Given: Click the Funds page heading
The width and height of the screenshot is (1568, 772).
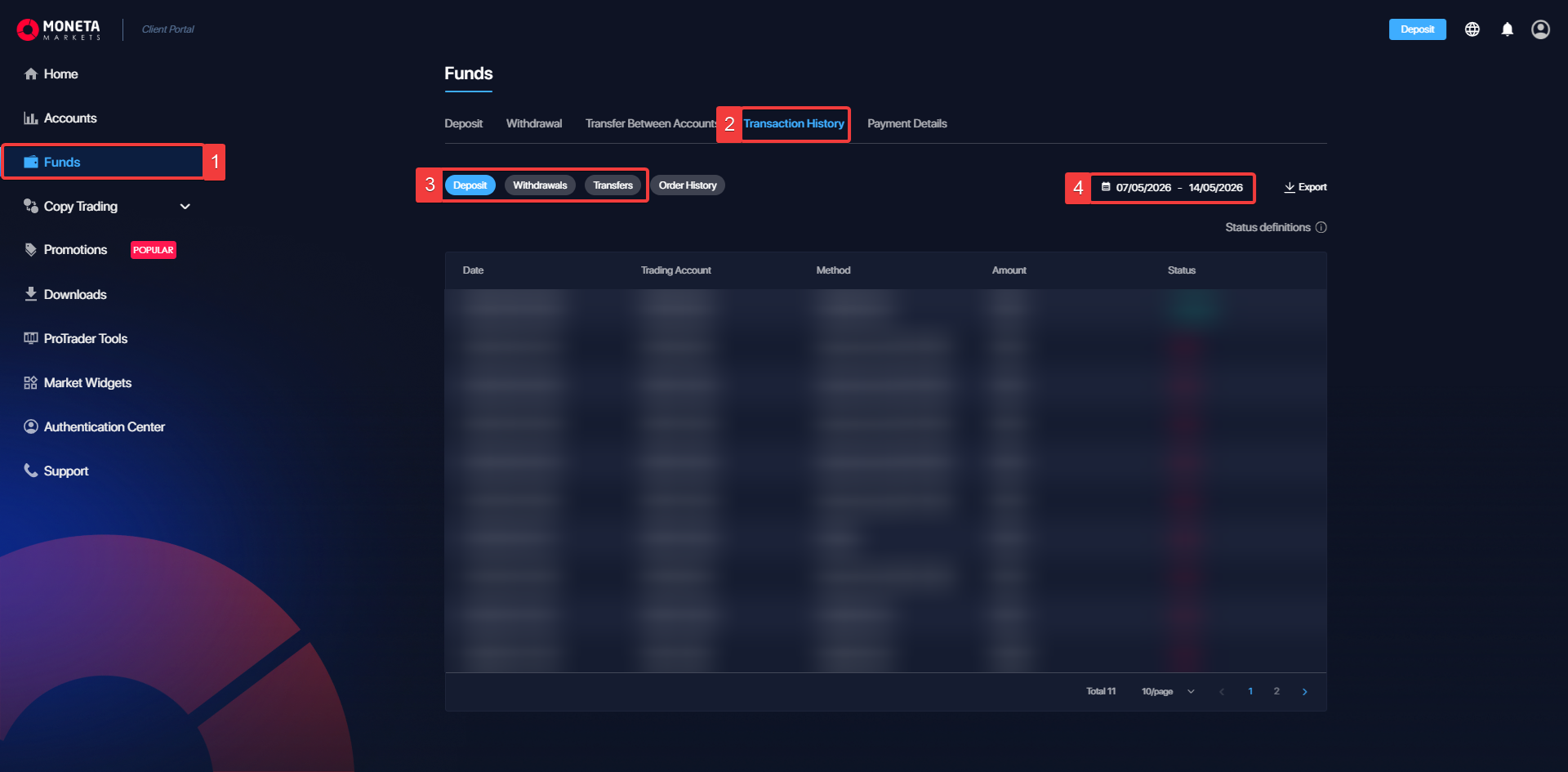Looking at the screenshot, I should (x=469, y=74).
